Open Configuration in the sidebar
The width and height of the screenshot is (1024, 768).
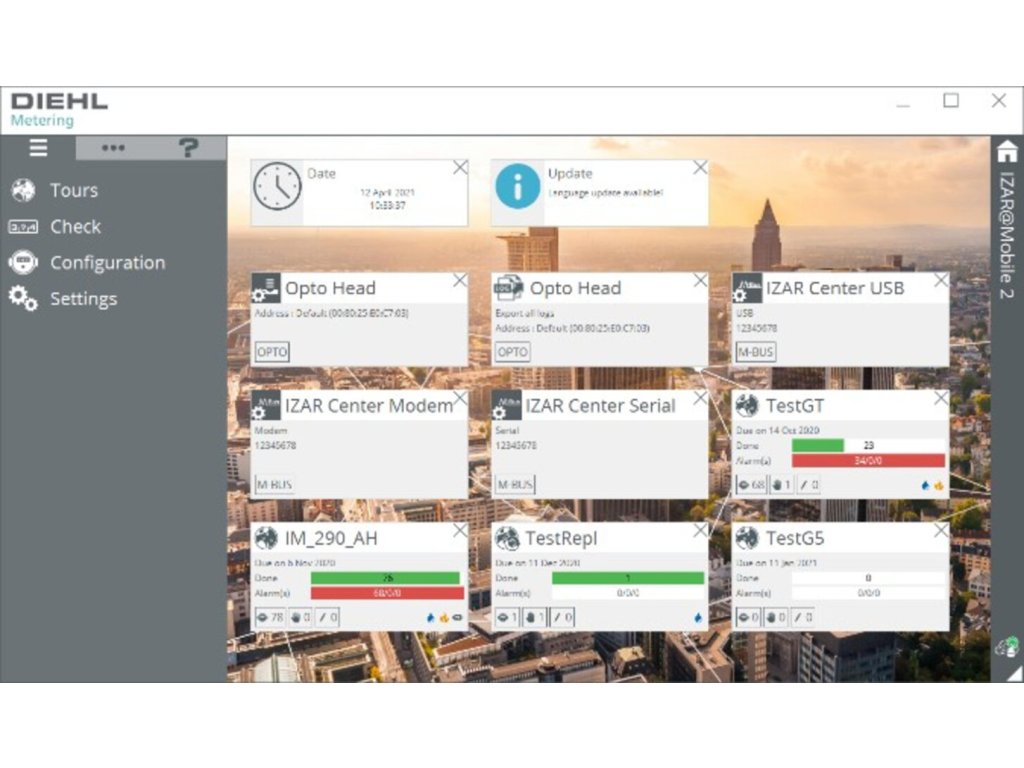107,263
